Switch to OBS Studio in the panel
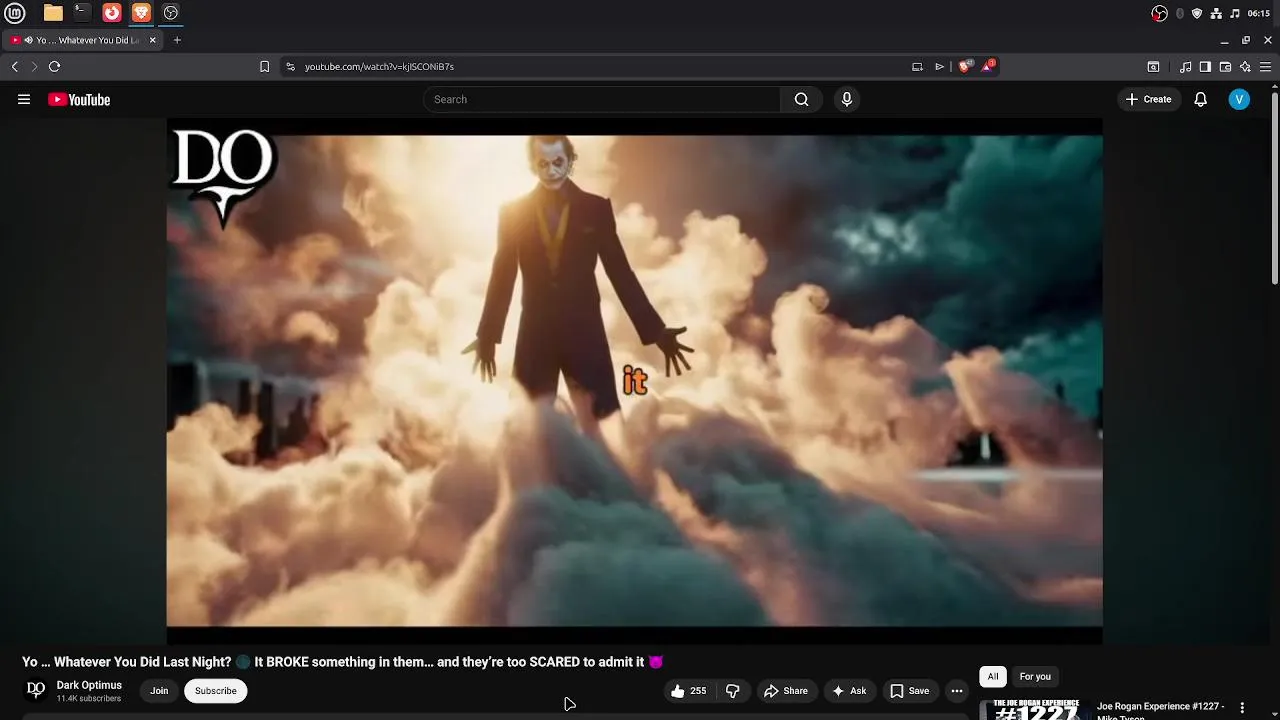The height and width of the screenshot is (720, 1280). coord(171,13)
